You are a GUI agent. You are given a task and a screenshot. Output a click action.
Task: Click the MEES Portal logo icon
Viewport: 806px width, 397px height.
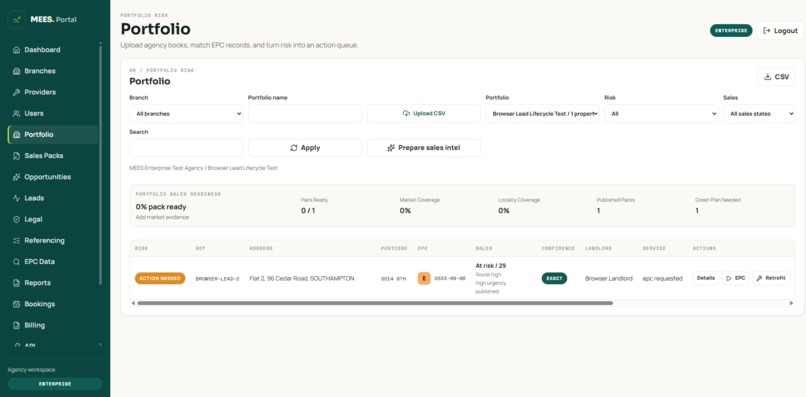(16, 20)
